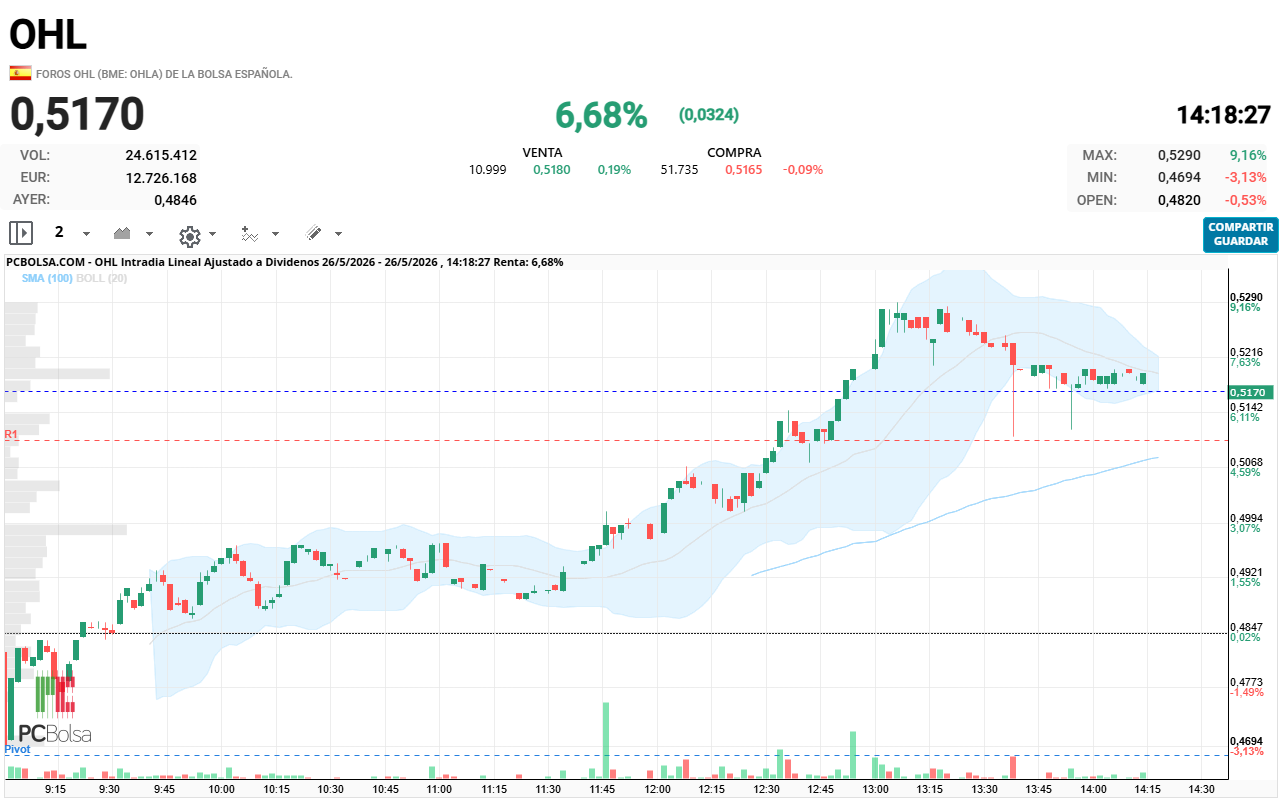
Task: Click the EUR value 12.726.168
Action: (x=161, y=178)
